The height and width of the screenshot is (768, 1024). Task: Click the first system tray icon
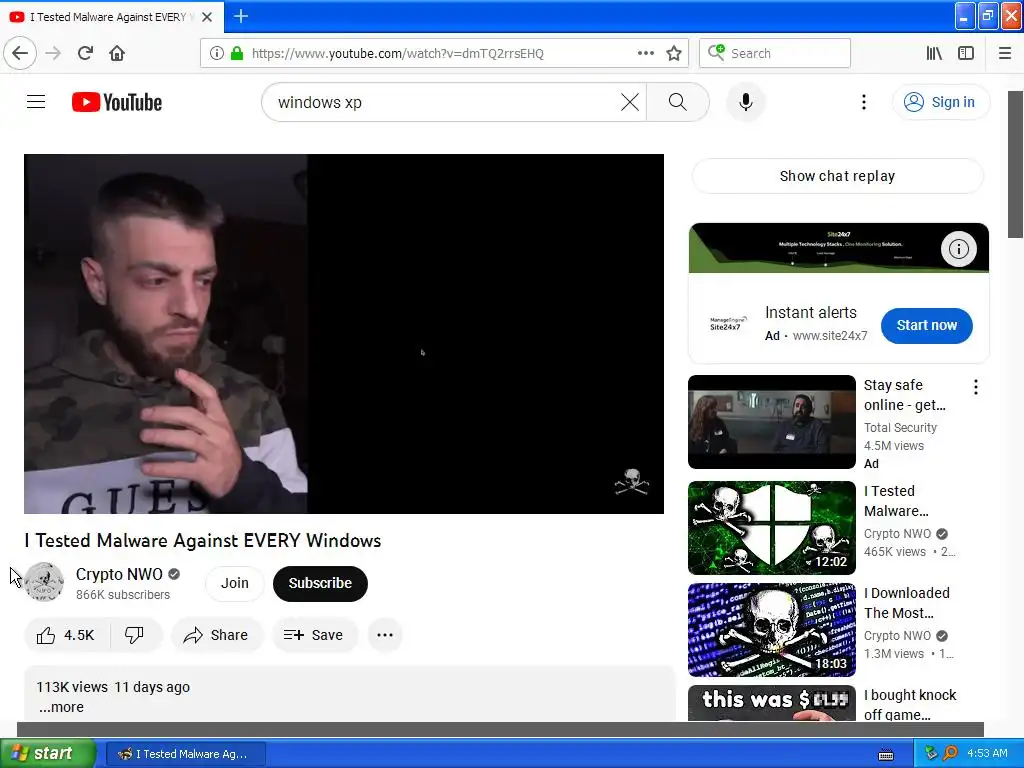pyautogui.click(x=931, y=753)
